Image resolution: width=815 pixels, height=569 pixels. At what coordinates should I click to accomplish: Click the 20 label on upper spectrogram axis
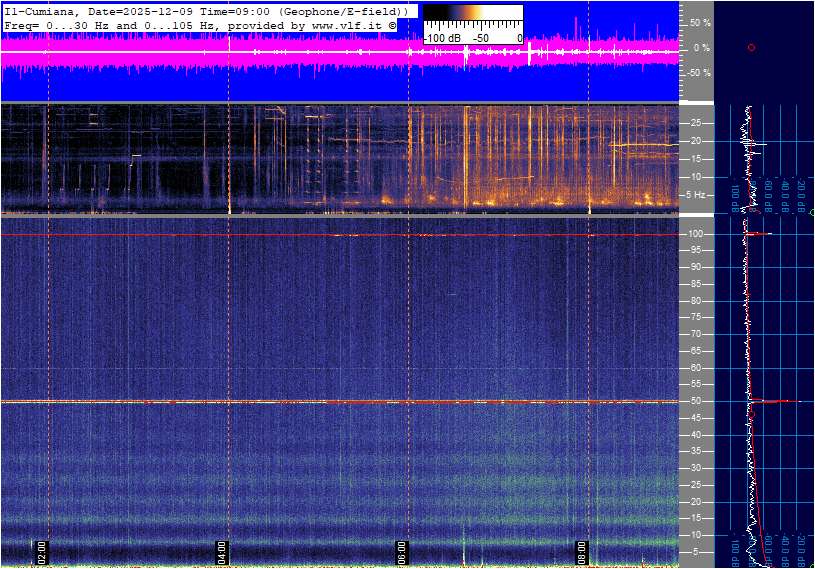[695, 141]
